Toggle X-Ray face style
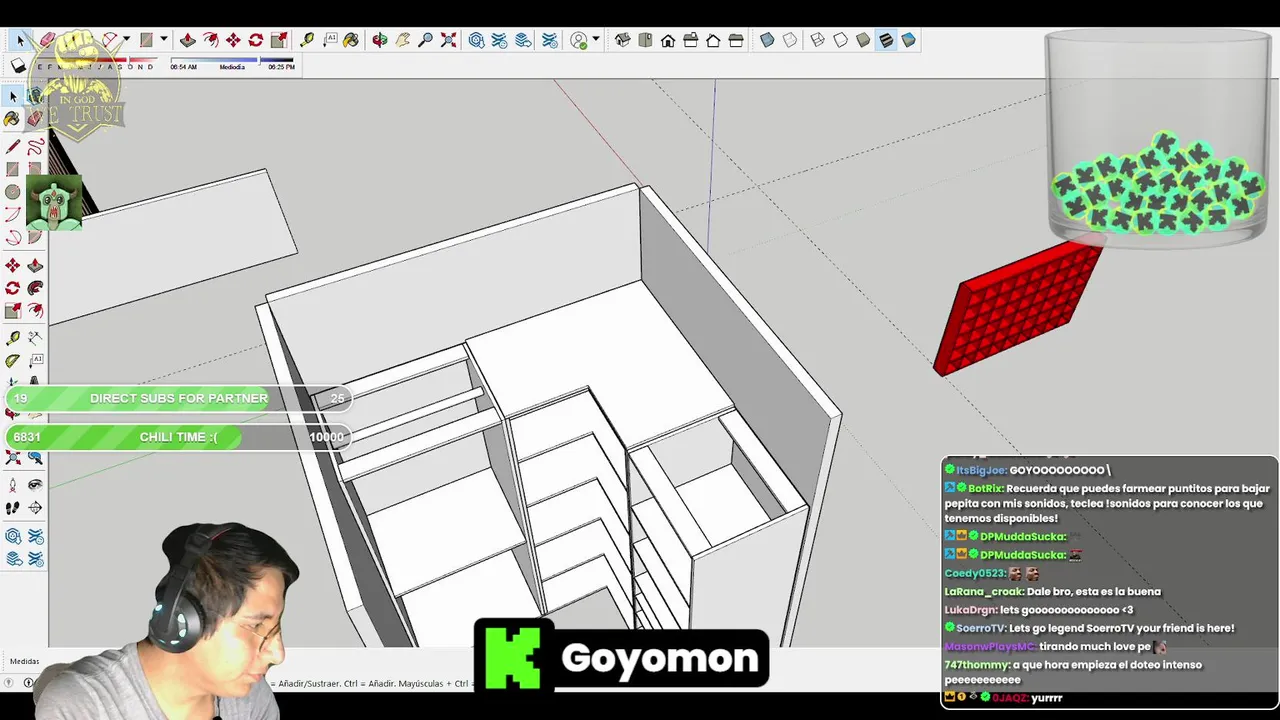Viewport: 1280px width, 720px height. coord(767,40)
